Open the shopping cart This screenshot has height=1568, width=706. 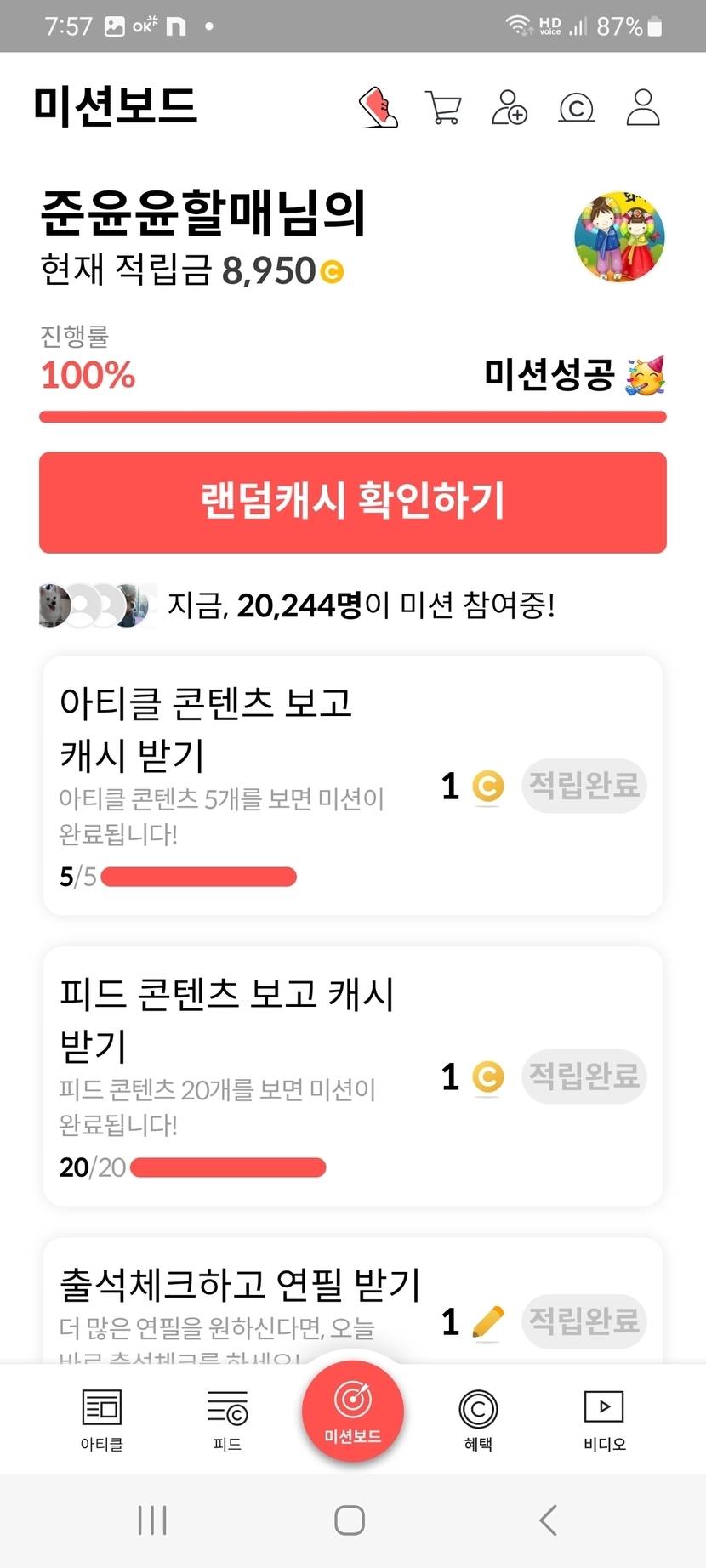[x=443, y=108]
